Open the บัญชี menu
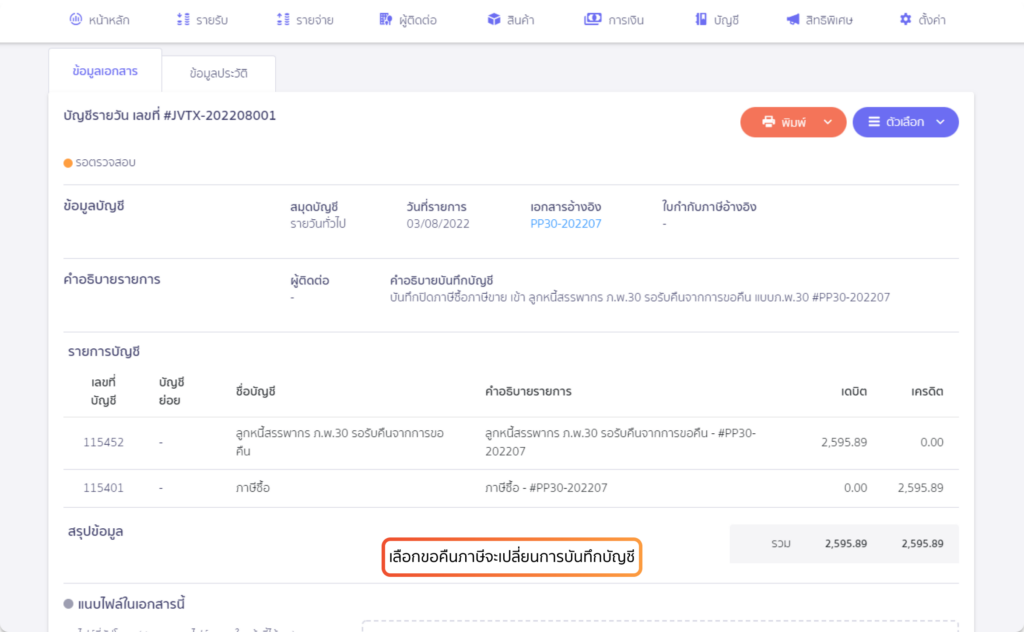The image size is (1024, 632). [x=717, y=20]
